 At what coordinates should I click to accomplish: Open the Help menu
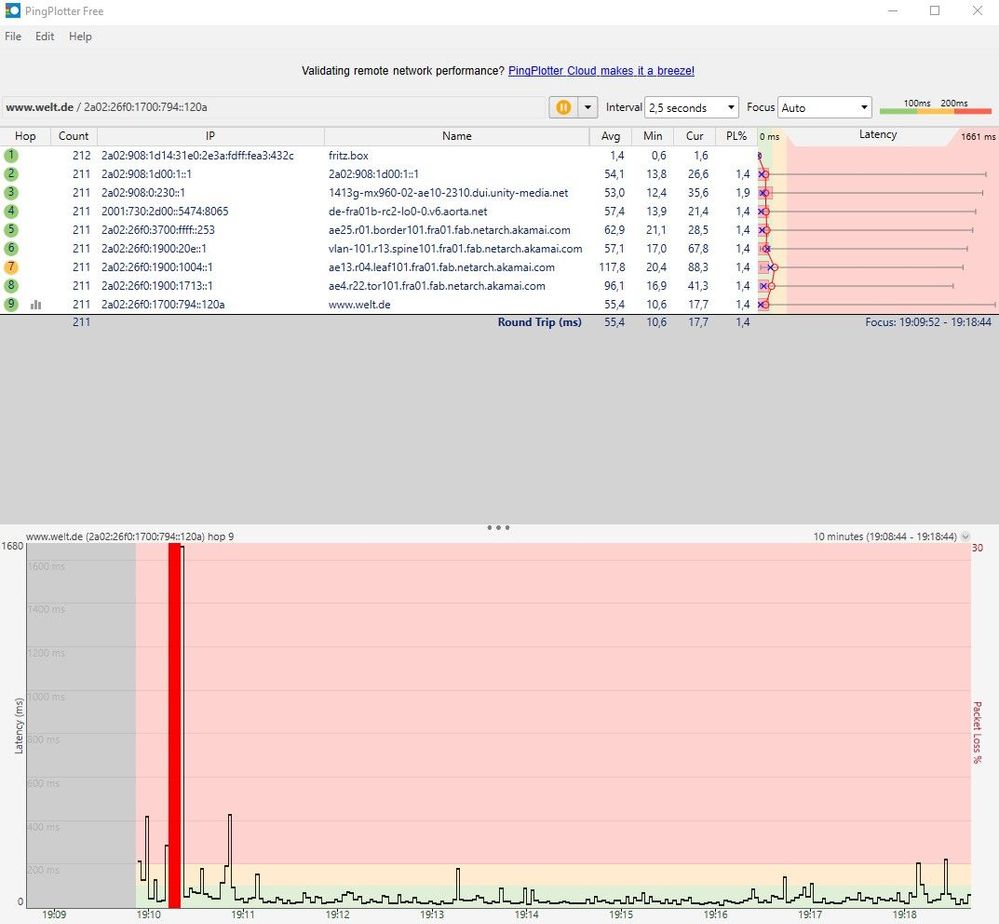(x=80, y=36)
